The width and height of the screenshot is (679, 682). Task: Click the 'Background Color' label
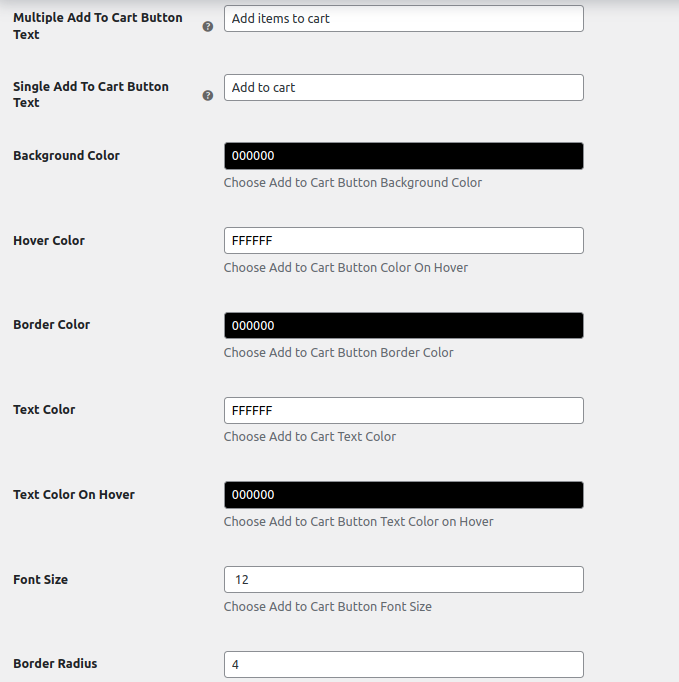(x=66, y=156)
